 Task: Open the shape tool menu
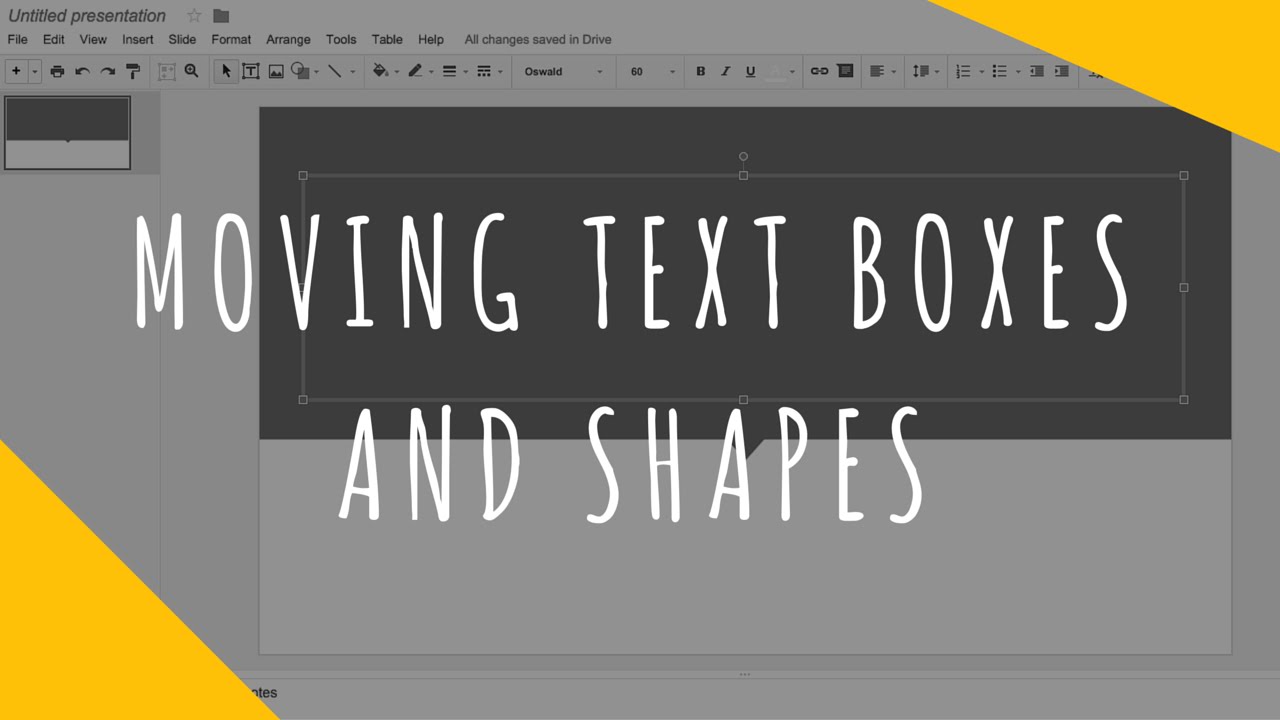[x=304, y=71]
